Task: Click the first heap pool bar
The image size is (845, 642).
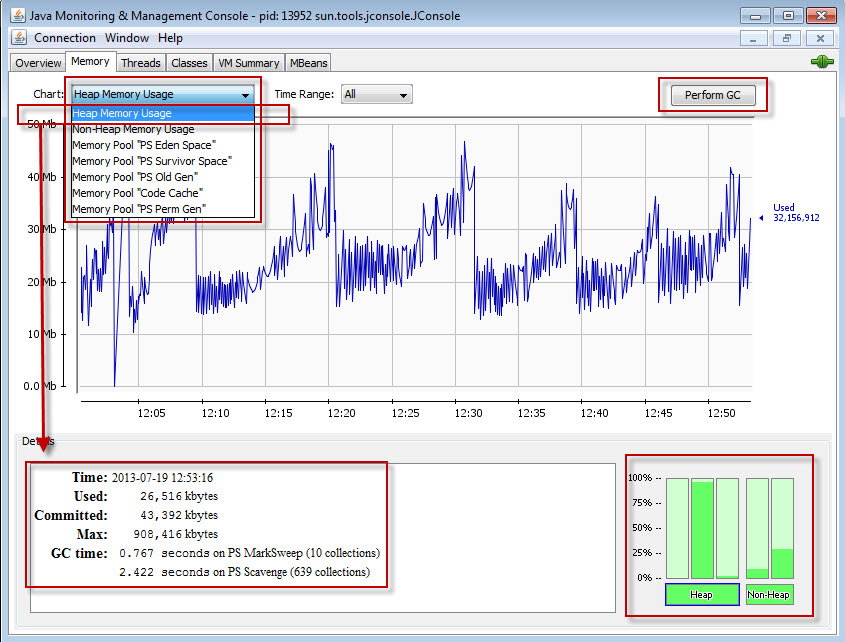Action: click(677, 528)
